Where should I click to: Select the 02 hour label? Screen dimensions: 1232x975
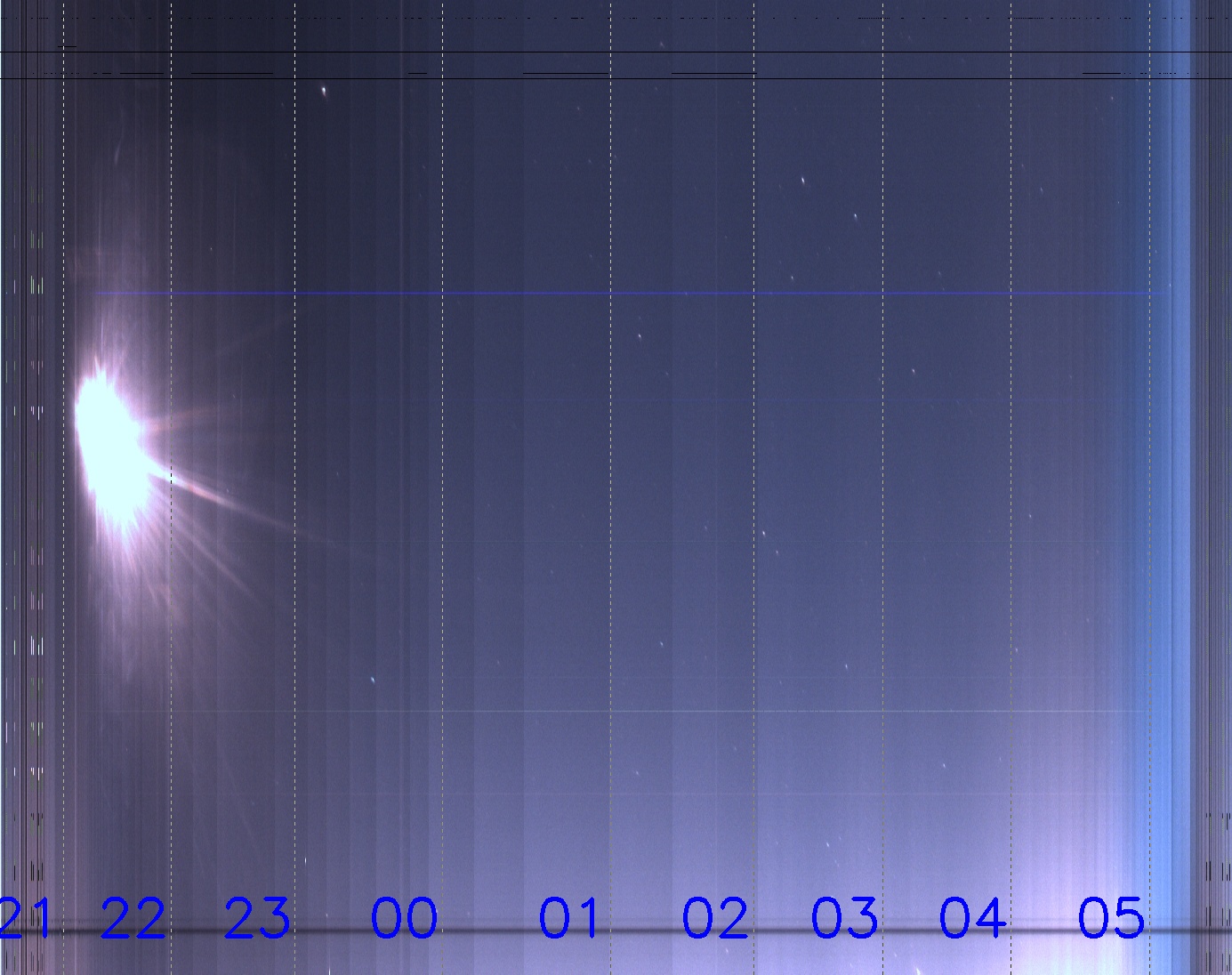click(715, 918)
